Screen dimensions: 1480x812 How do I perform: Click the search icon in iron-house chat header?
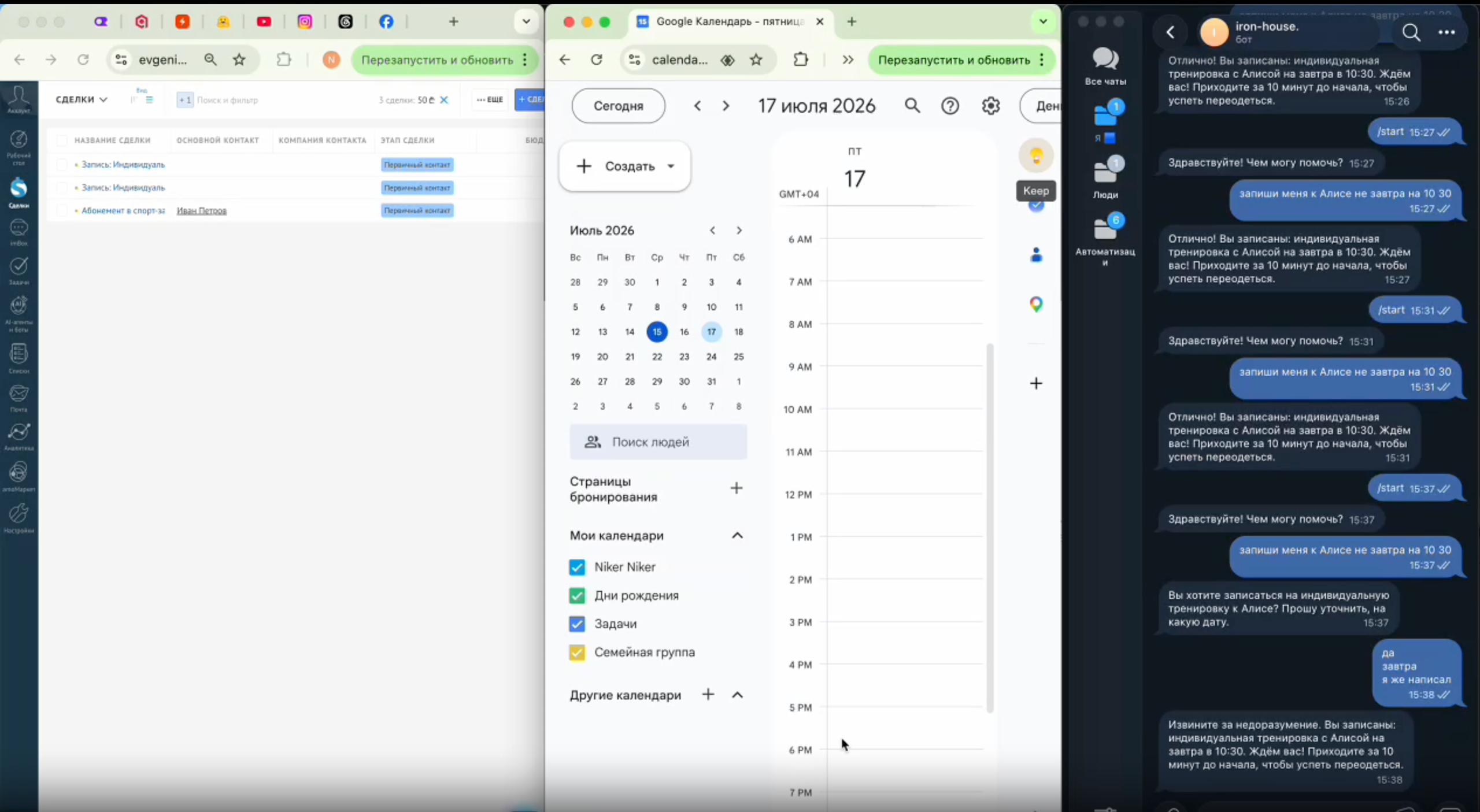pos(1411,32)
